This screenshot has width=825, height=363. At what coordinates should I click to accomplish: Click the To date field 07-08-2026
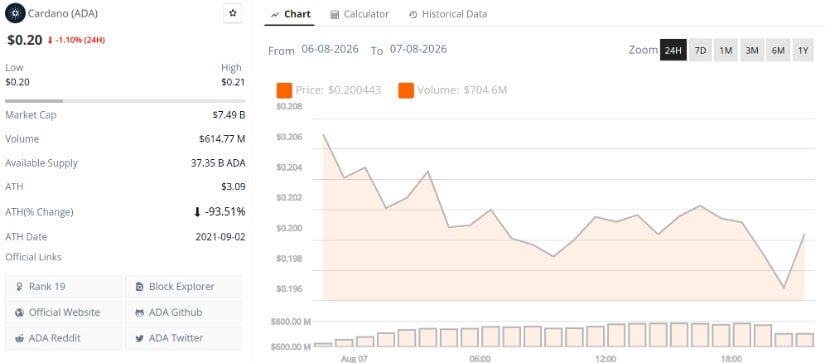(x=418, y=49)
